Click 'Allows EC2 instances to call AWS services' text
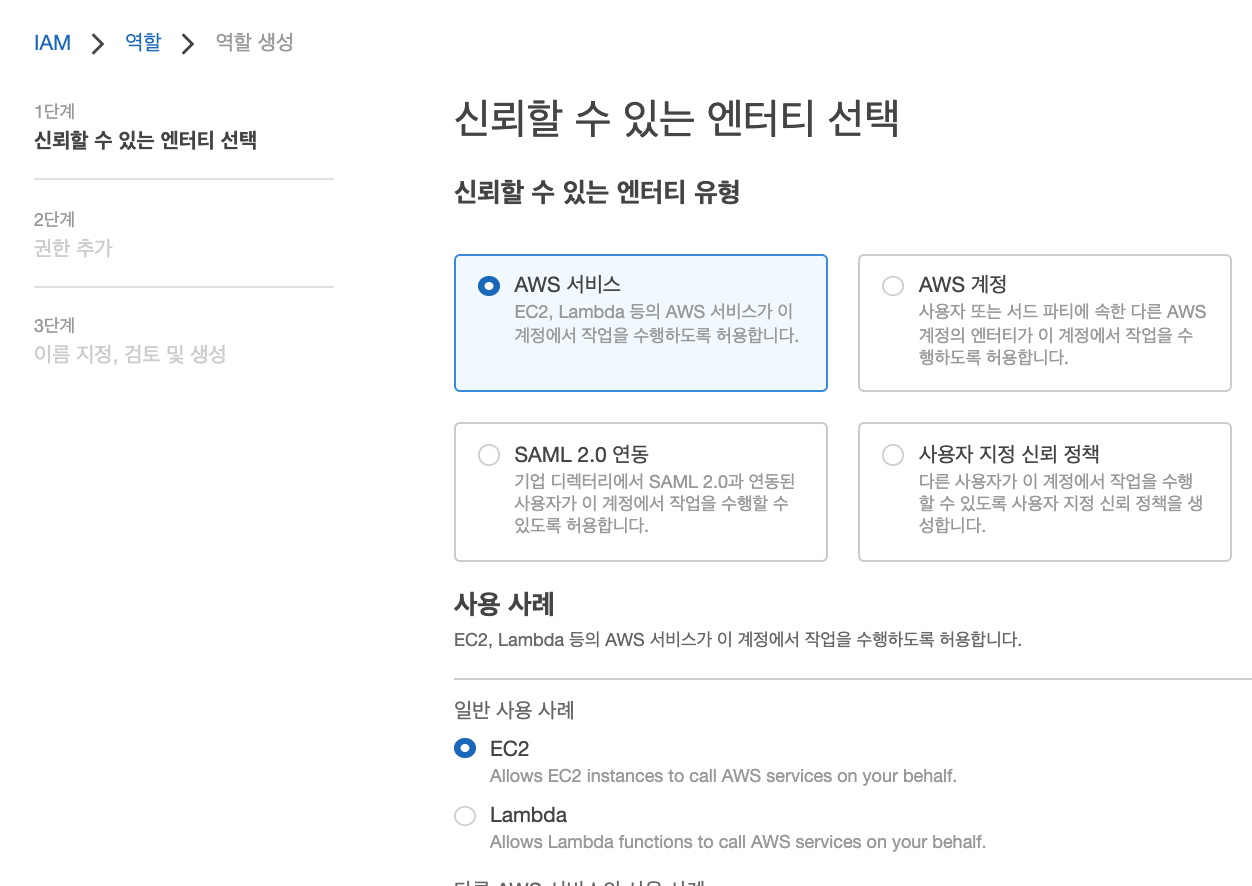 [x=723, y=776]
